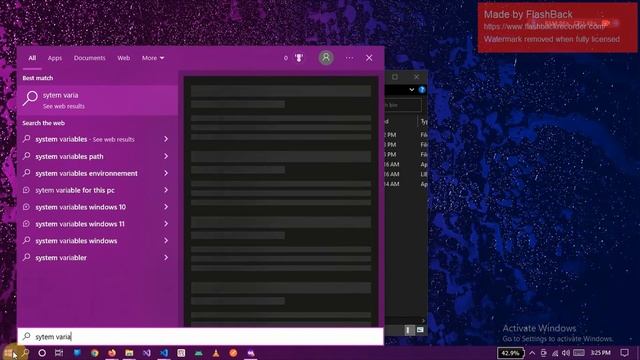Image resolution: width=640 pixels, height=360 pixels.
Task: Click the device tray icon beside the chevron
Action: click(544, 353)
